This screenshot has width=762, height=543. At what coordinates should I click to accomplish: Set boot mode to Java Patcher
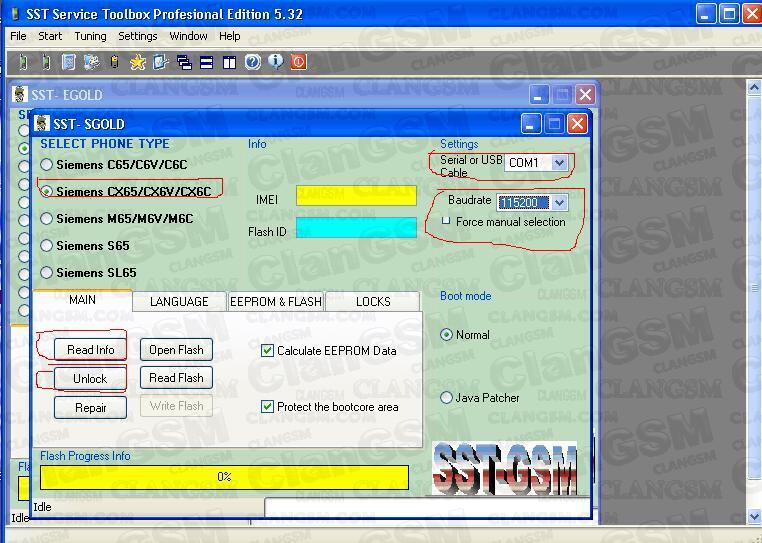pyautogui.click(x=446, y=398)
